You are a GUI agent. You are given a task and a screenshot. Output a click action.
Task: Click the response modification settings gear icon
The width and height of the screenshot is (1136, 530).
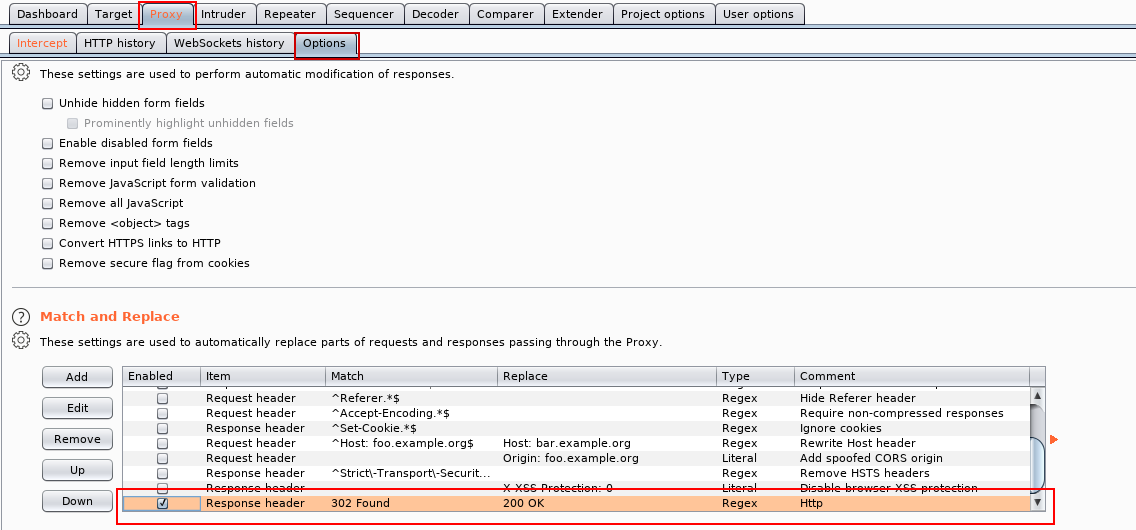coord(20,74)
